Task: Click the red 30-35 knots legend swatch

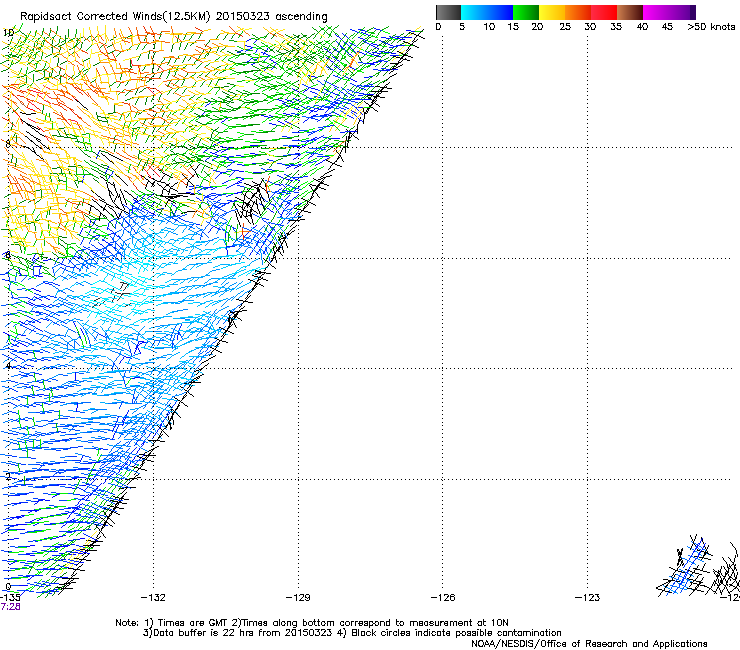Action: click(x=604, y=12)
